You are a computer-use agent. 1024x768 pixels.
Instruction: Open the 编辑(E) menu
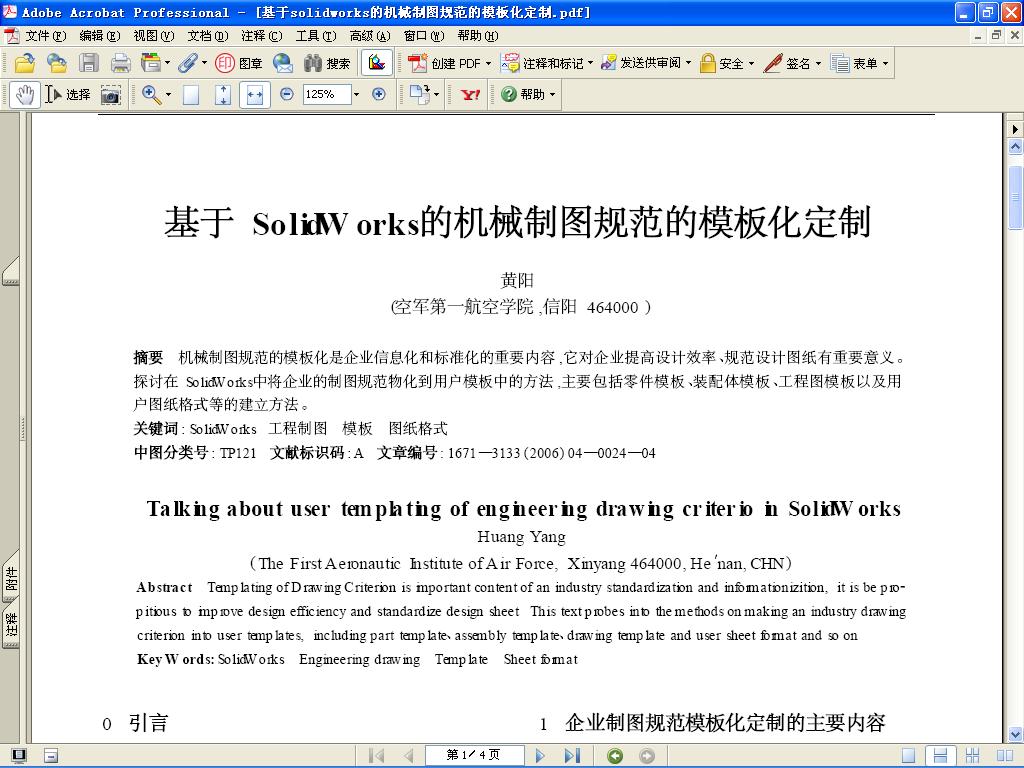99,35
